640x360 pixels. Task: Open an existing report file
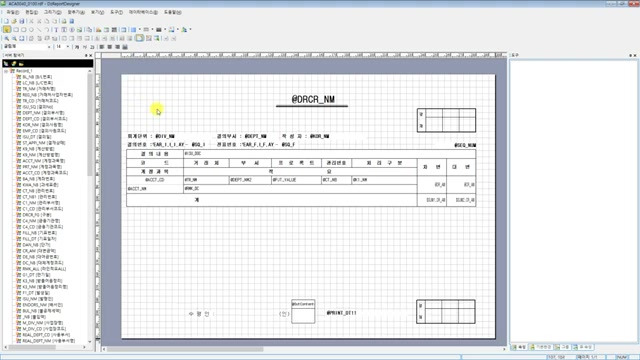pos(14,21)
